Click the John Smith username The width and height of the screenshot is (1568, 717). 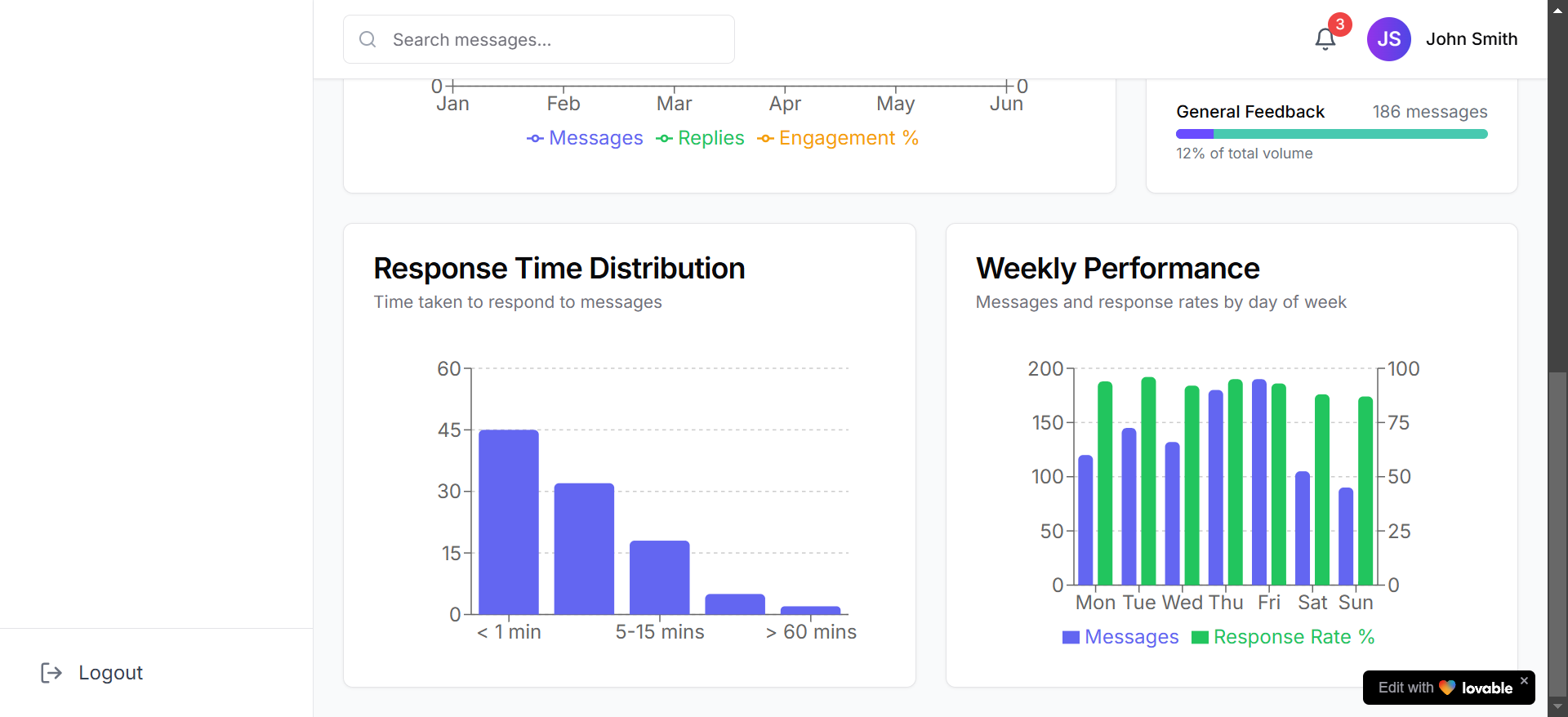[1472, 39]
